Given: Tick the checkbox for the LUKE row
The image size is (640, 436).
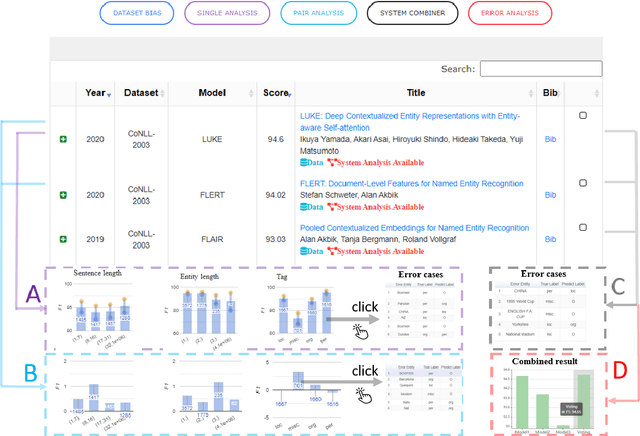Looking at the screenshot, I should (583, 116).
